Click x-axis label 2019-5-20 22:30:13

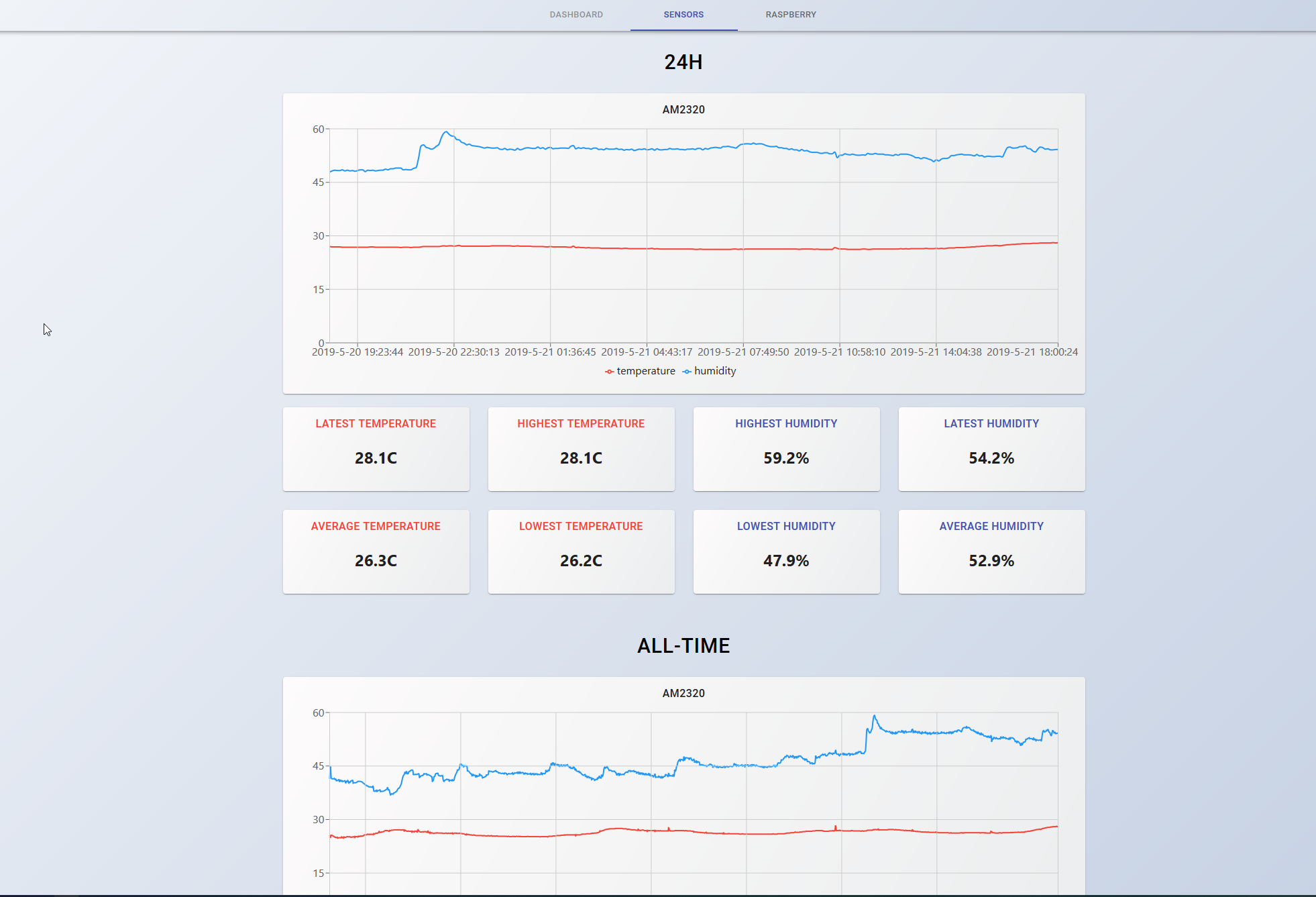coord(454,352)
